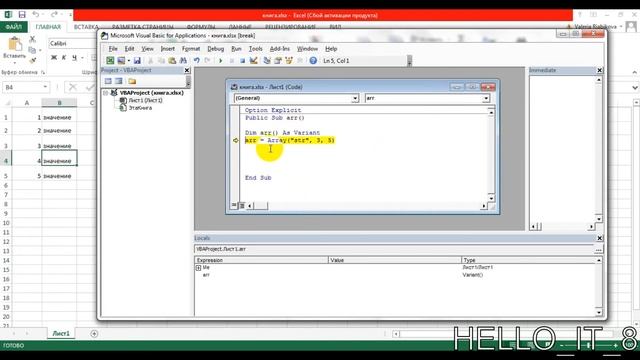Open the View menu in VBA editor
Image resolution: width=640 pixels, height=360 pixels.
[x=147, y=49]
